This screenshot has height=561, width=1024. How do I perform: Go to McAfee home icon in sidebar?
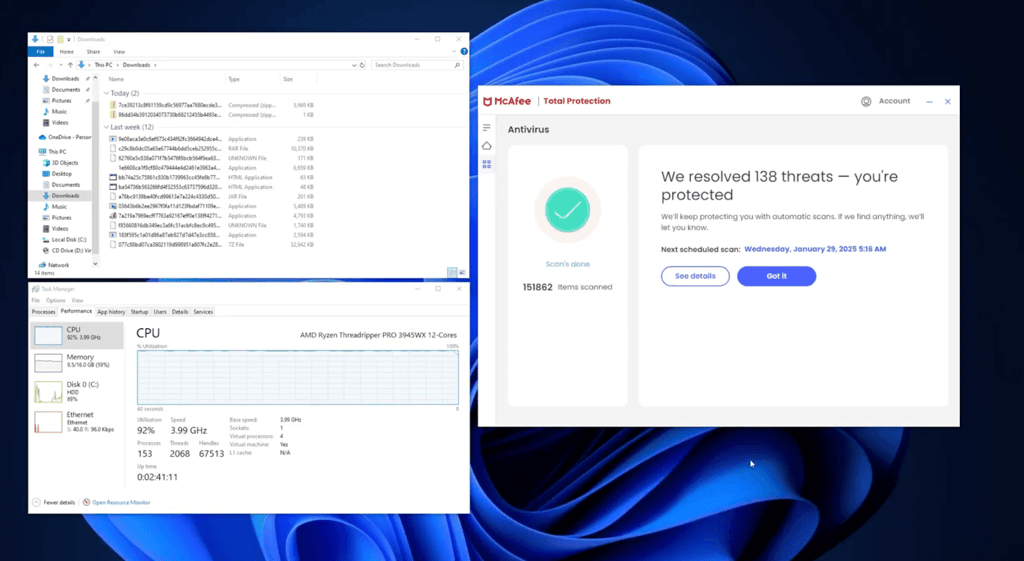[x=487, y=146]
